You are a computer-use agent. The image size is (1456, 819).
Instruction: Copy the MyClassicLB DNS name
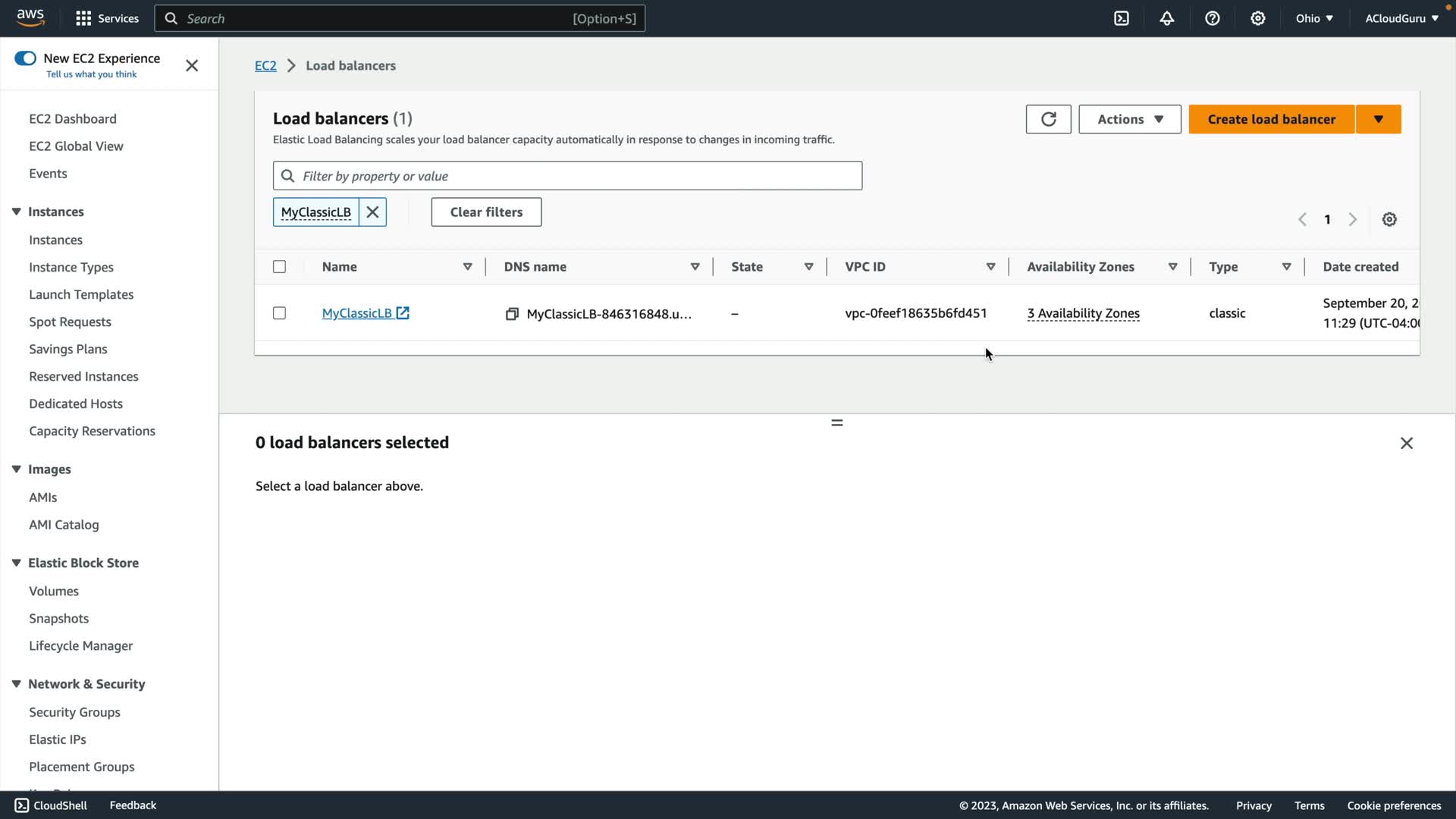click(x=512, y=314)
